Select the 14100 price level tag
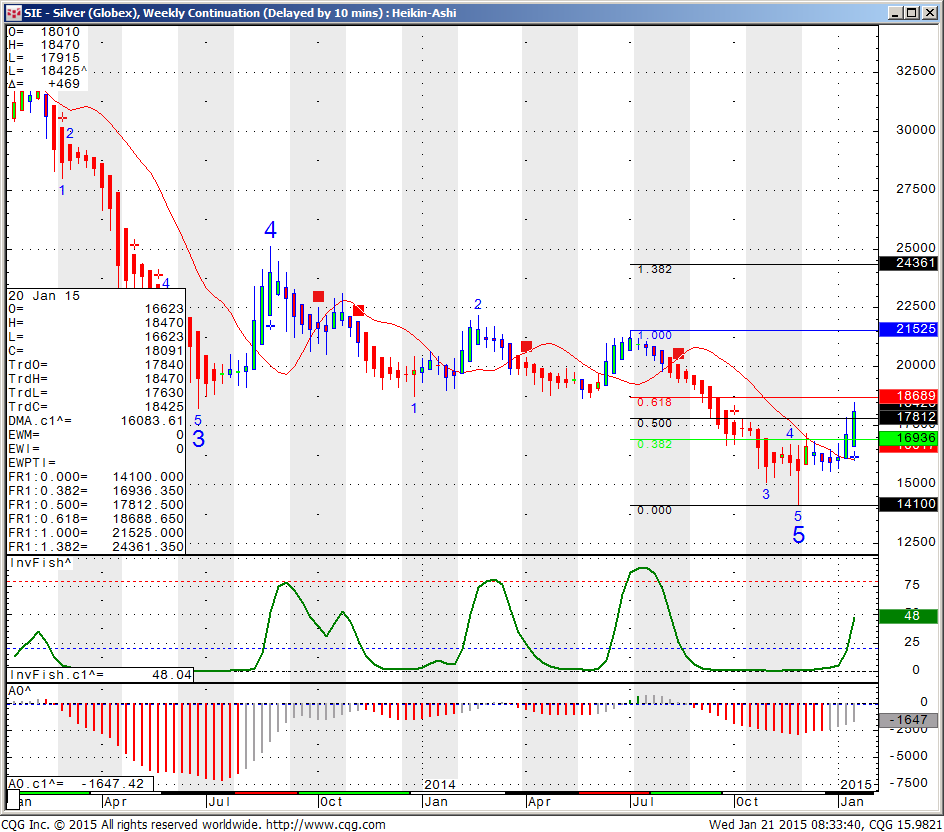Image resolution: width=944 pixels, height=832 pixels. pos(908,505)
